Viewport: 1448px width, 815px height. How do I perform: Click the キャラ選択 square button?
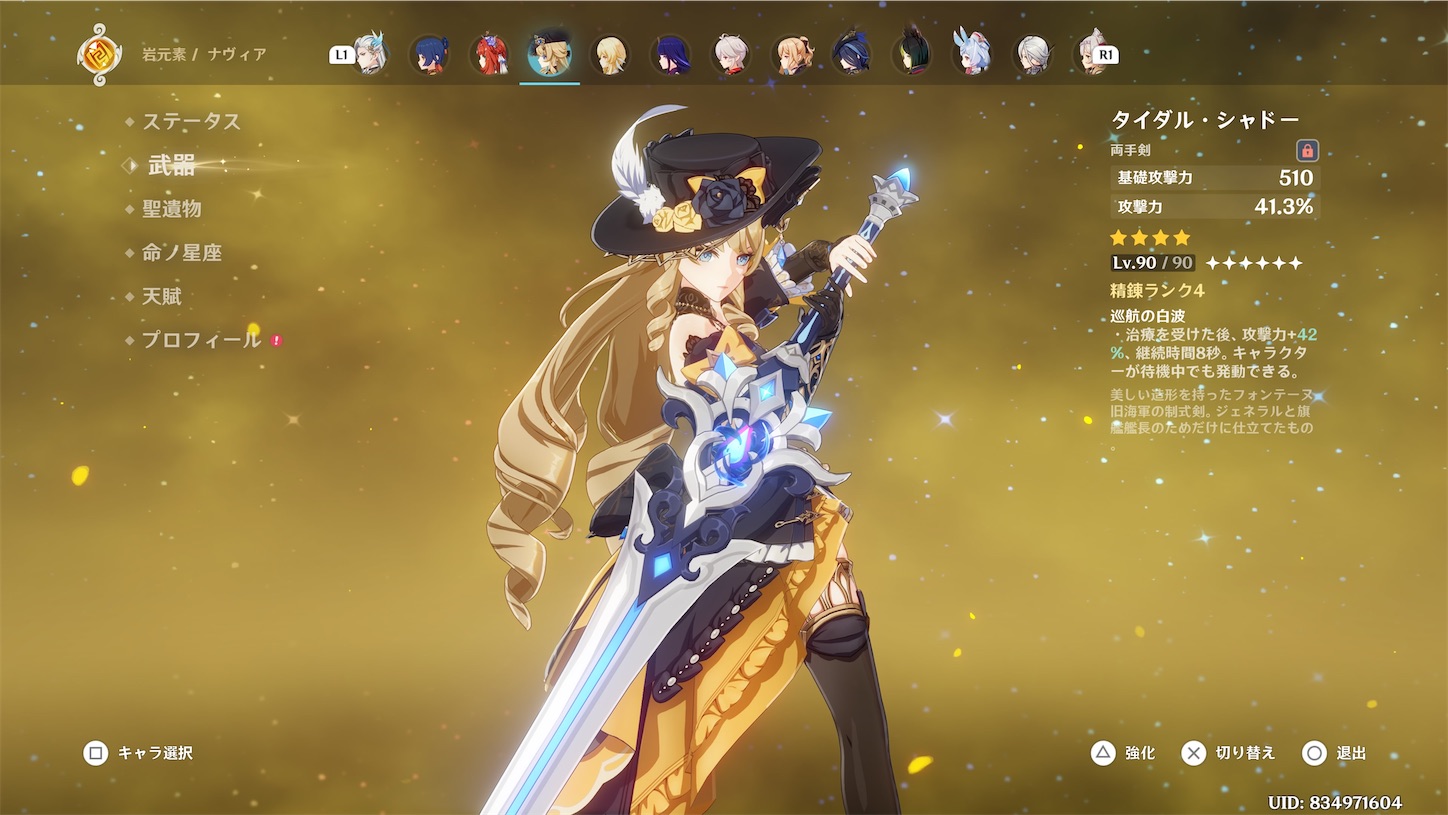(x=138, y=753)
